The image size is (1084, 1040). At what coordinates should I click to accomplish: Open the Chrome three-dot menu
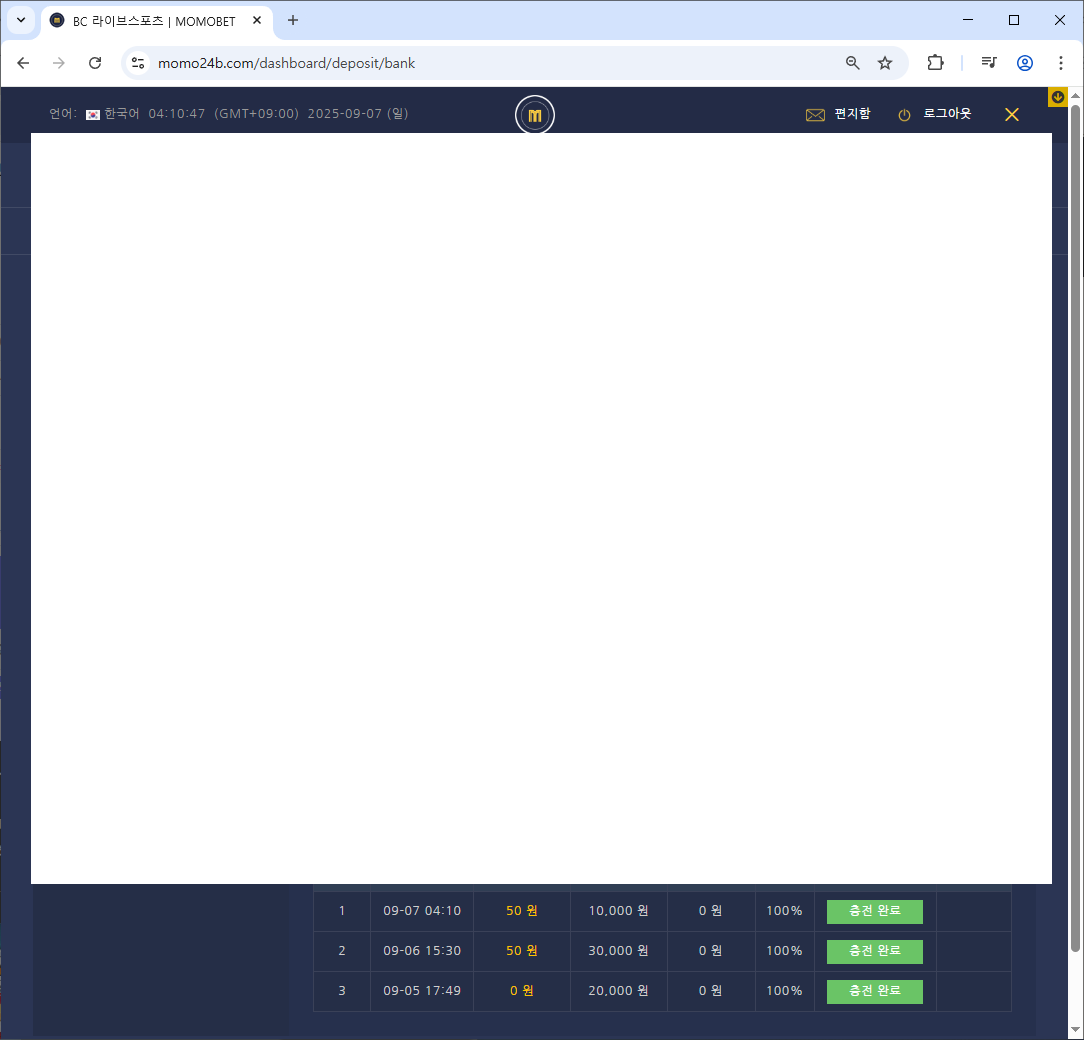(1060, 63)
